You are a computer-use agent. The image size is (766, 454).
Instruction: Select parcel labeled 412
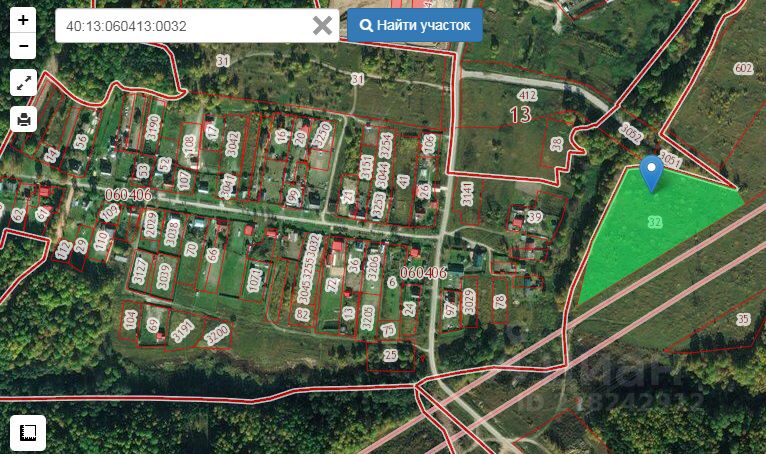point(528,95)
